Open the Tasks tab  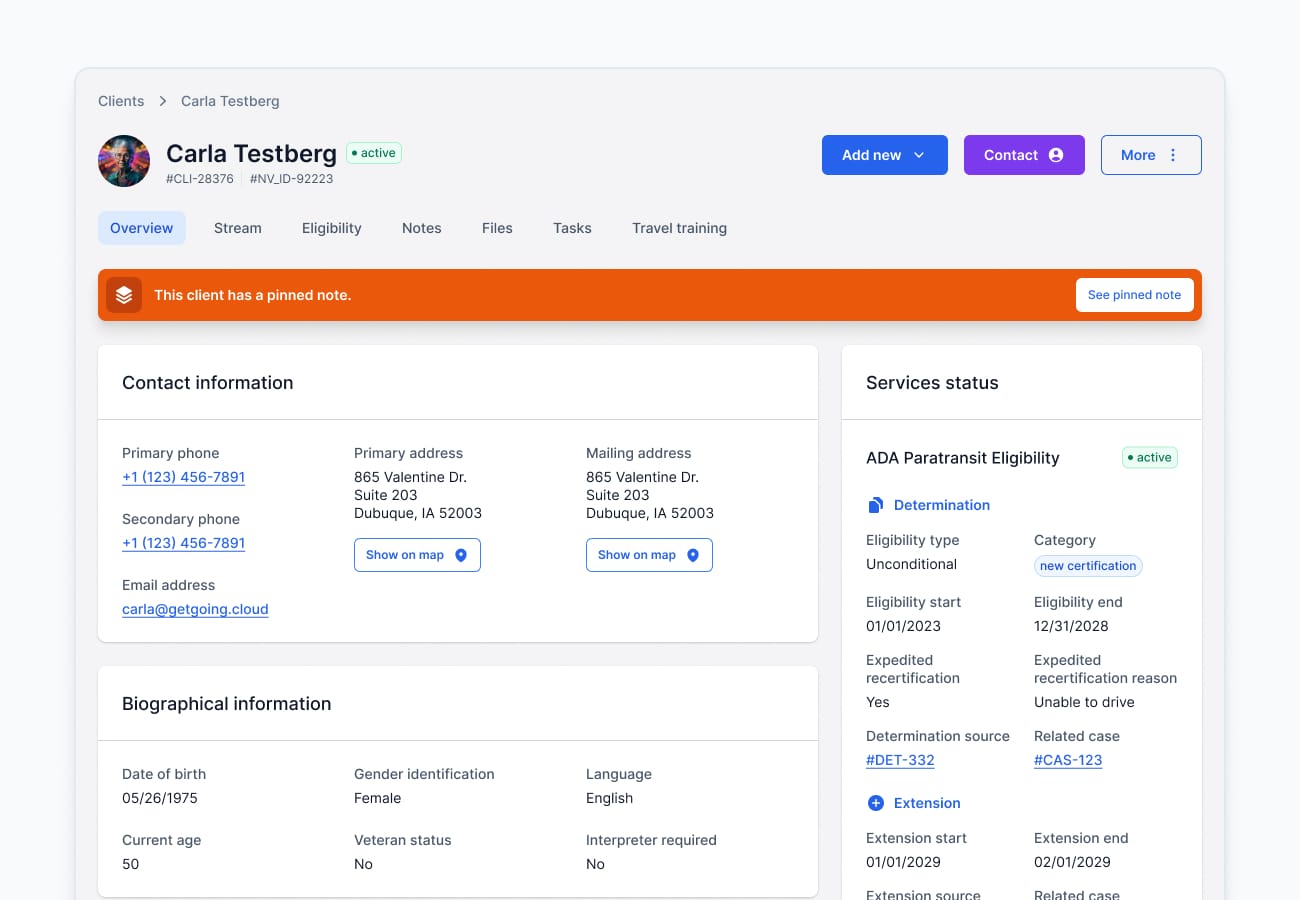572,228
